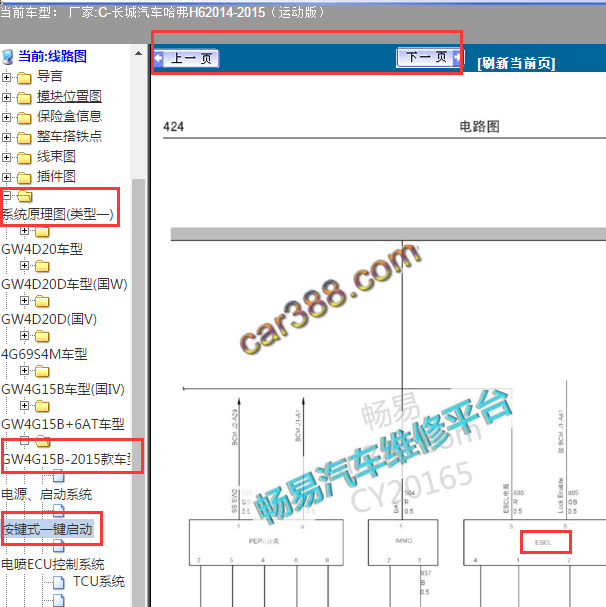
Task: Go to previous page with 上一页 button
Action: pyautogui.click(x=186, y=58)
